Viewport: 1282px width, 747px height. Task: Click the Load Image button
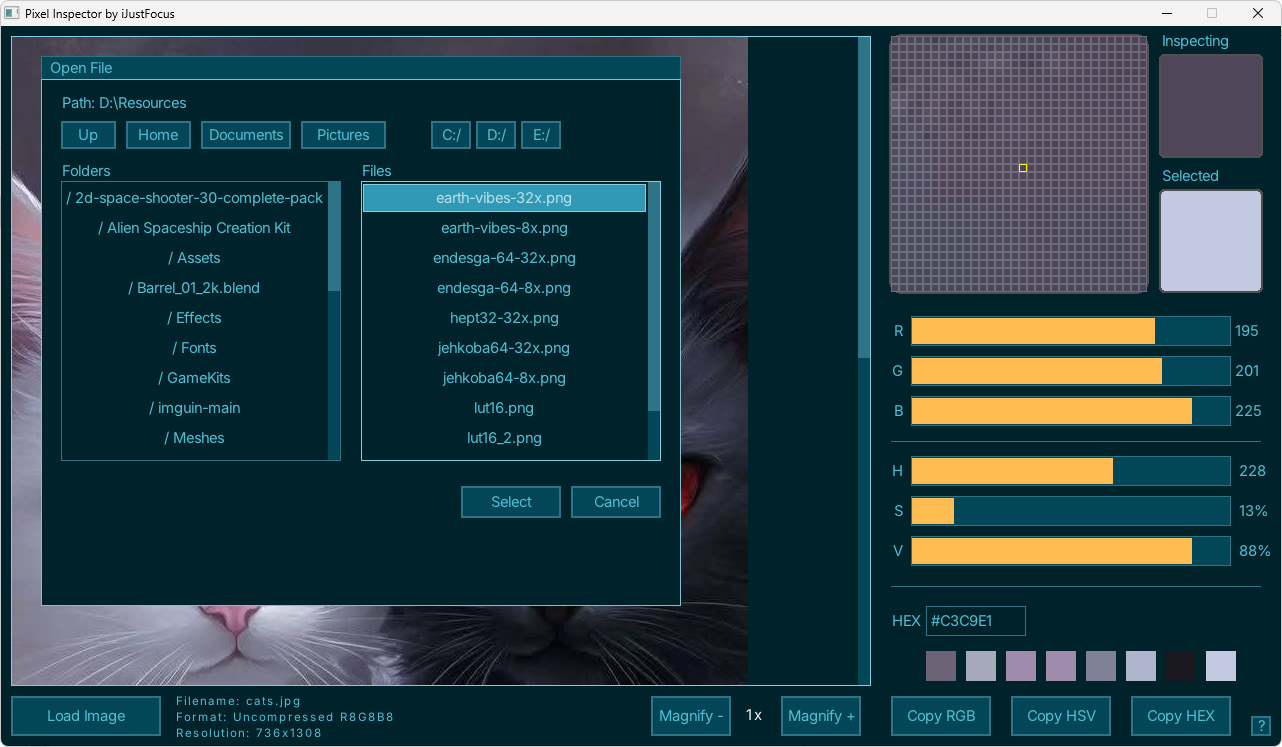coord(86,716)
